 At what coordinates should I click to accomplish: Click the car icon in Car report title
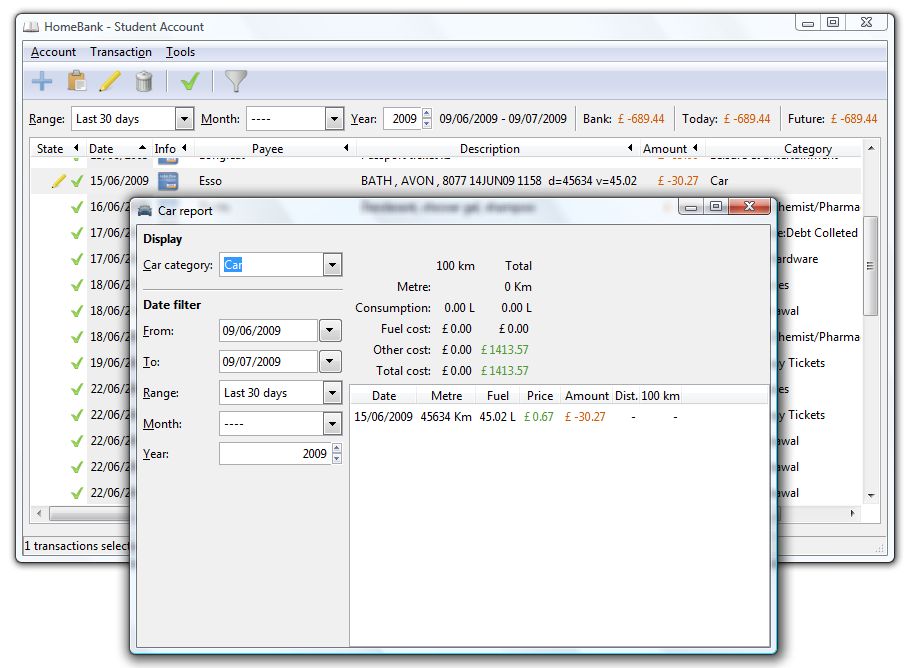(x=146, y=211)
